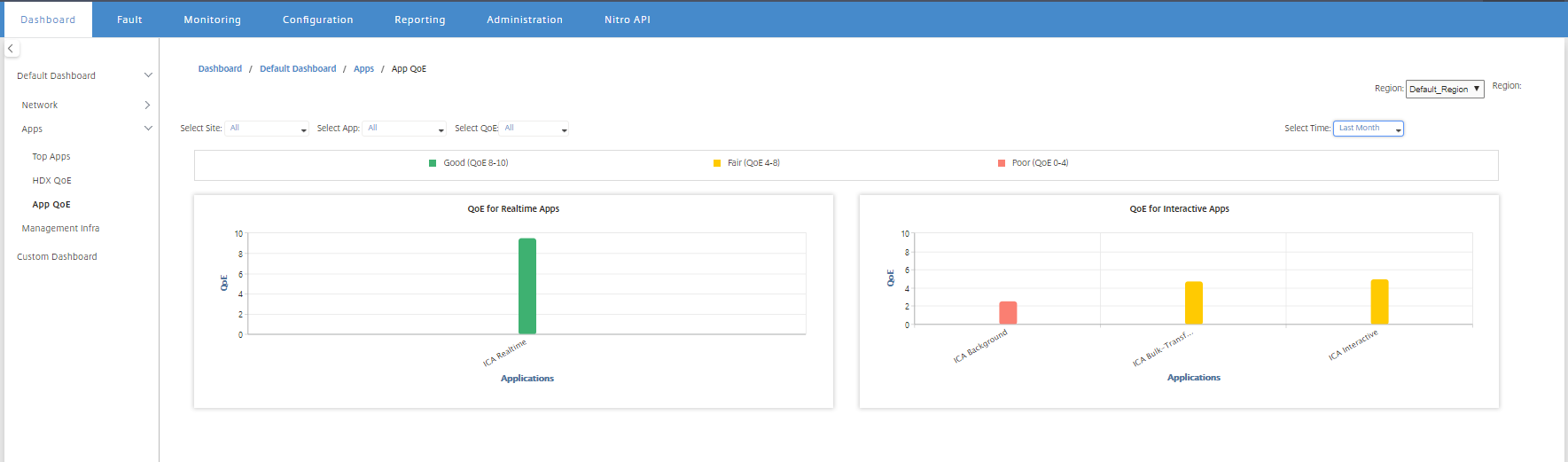
Task: Toggle Good (QoE 8-10) legend label
Action: tap(476, 163)
